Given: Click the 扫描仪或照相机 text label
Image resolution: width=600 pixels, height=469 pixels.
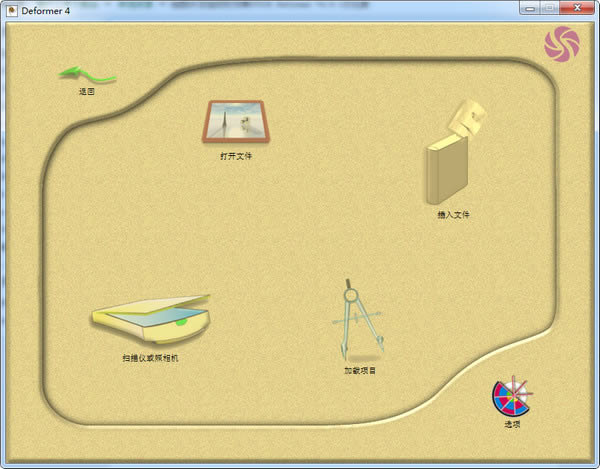Looking at the screenshot, I should coord(151,357).
